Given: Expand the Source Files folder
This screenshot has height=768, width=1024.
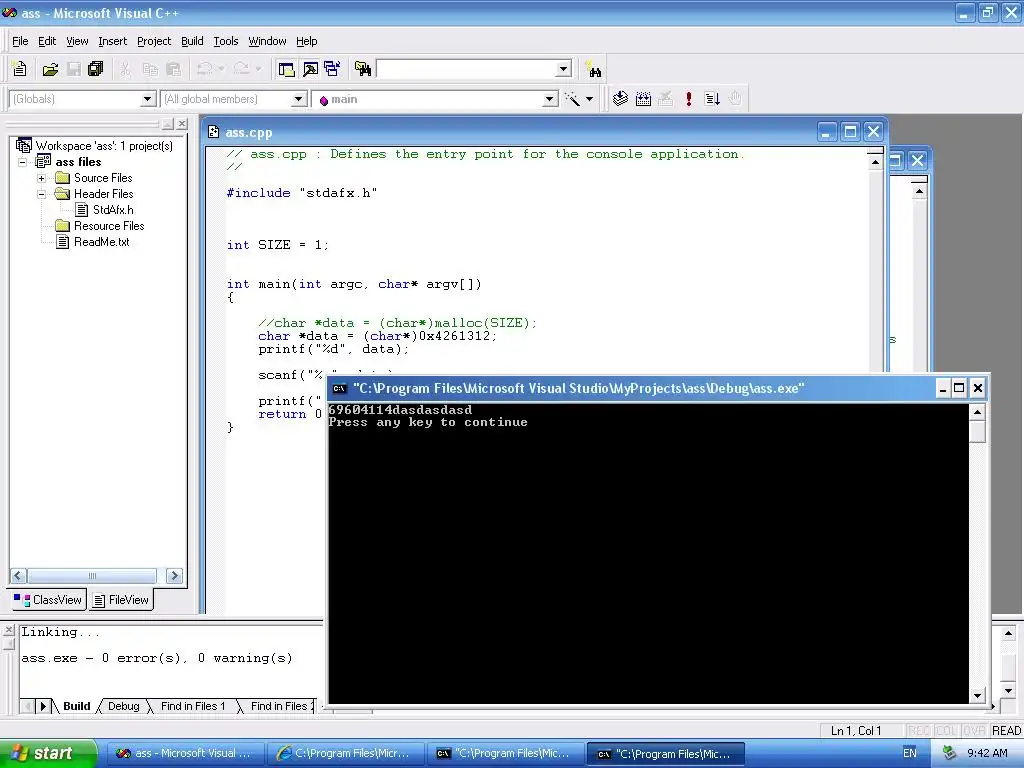Looking at the screenshot, I should tap(41, 178).
